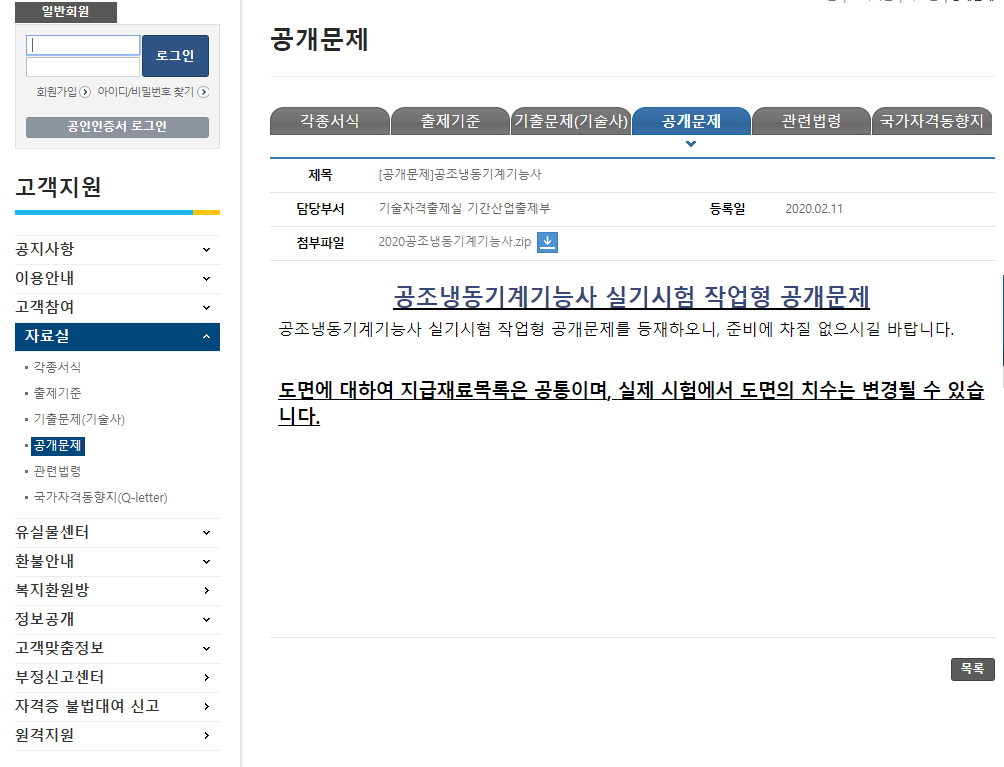Switch to the 기출문제(기술사) tab
The image size is (1004, 767).
[x=570, y=122]
